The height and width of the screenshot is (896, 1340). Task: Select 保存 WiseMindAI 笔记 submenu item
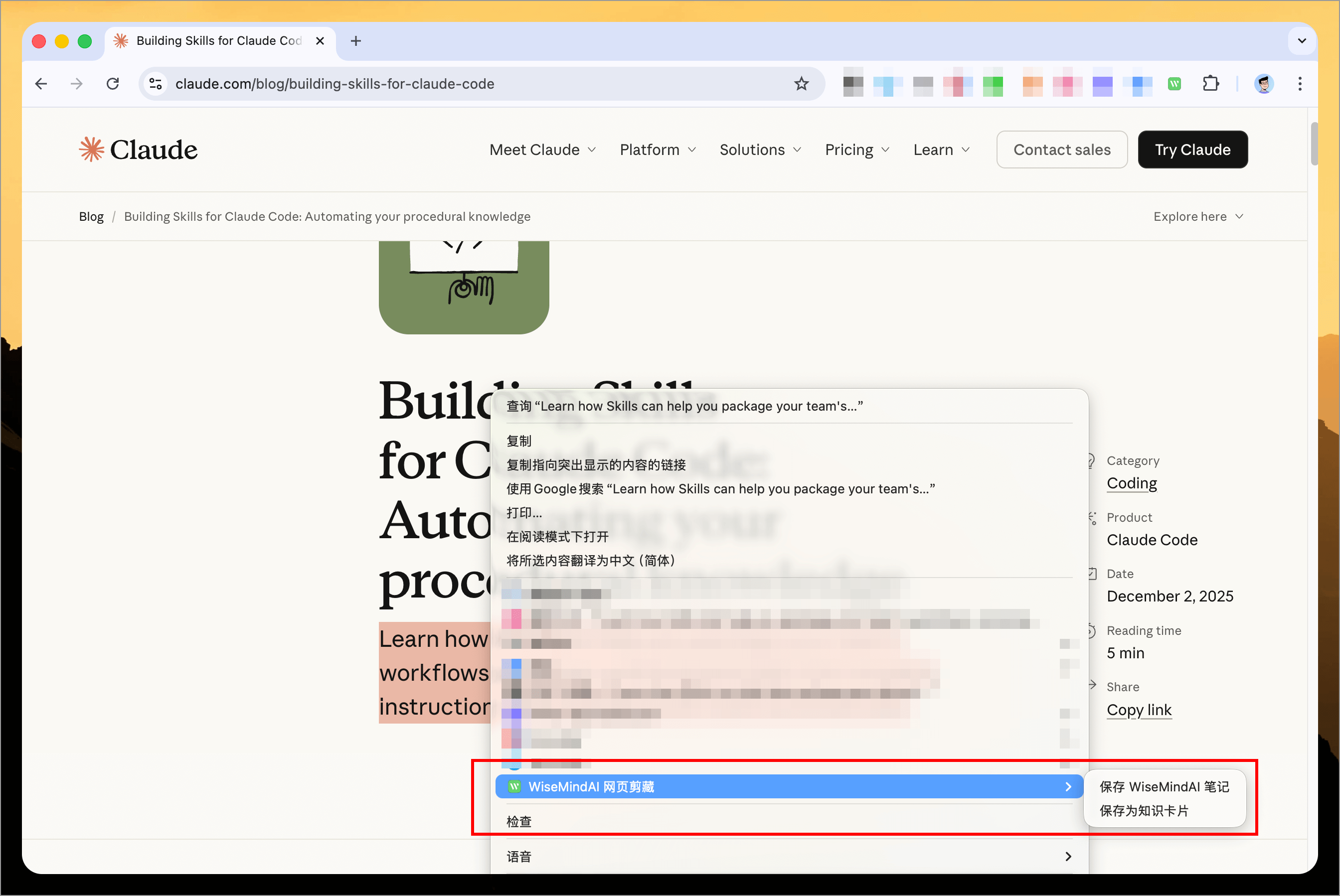1164,787
